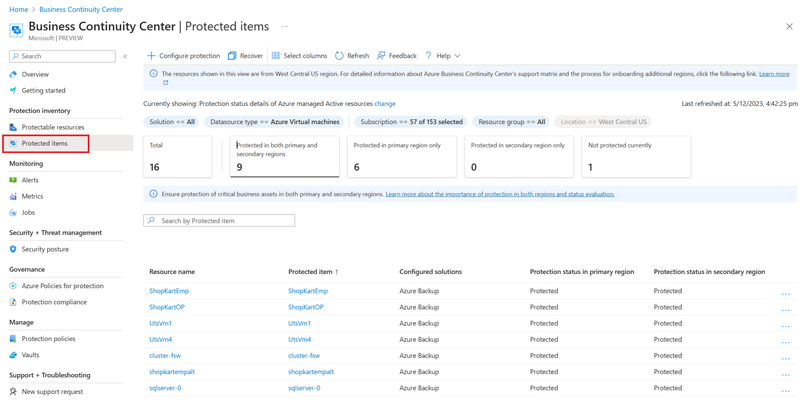Collapse the sidebar with double chevron
The image size is (803, 400).
tap(125, 56)
